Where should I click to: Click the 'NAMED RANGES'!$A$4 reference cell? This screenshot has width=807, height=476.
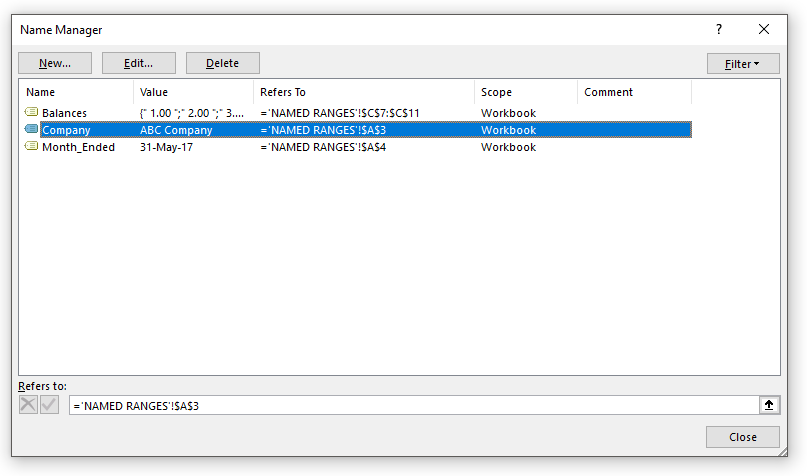pyautogui.click(x=323, y=147)
